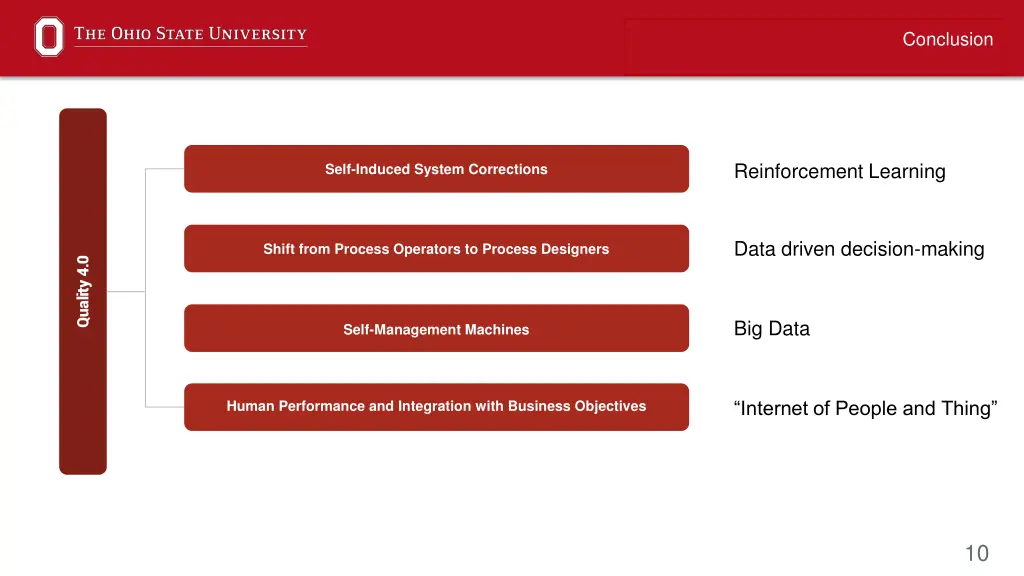Select the vertical Quality 4.0 bar
Image resolution: width=1024 pixels, height=576 pixels.
coord(83,291)
